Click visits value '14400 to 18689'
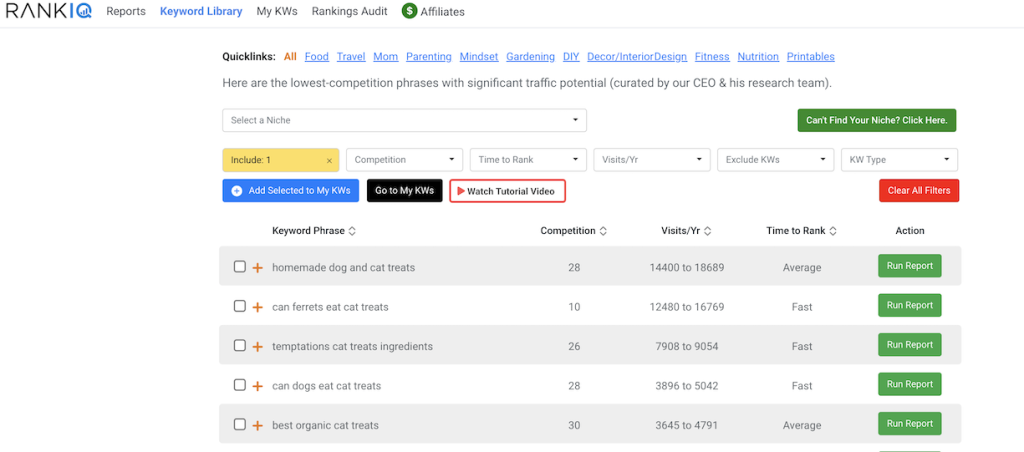This screenshot has width=1024, height=452. pos(686,268)
